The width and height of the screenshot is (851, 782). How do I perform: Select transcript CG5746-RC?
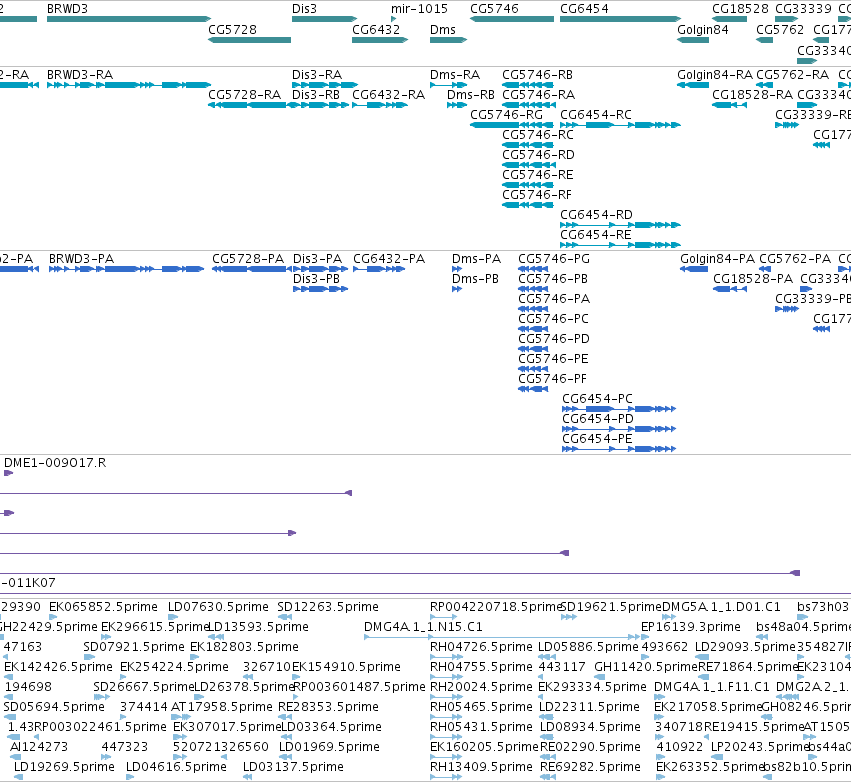tap(528, 145)
